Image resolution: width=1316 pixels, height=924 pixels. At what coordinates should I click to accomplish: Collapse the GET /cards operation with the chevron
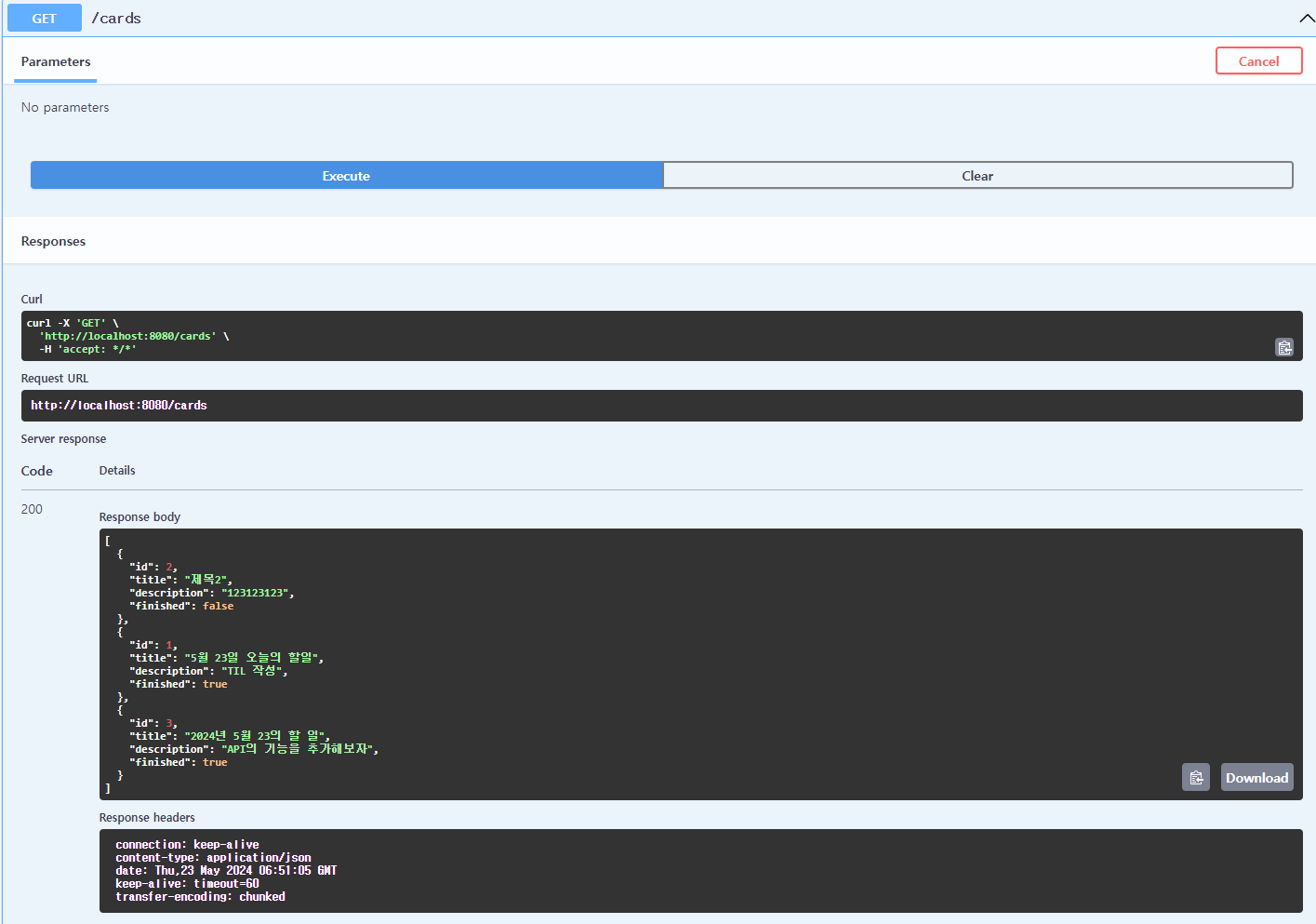(1306, 19)
